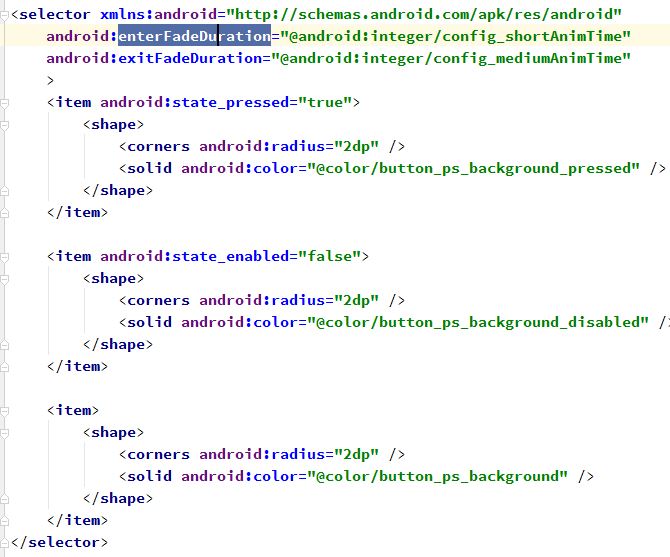670x557 pixels.
Task: Click the closing </selector> tag
Action: click(x=59, y=542)
